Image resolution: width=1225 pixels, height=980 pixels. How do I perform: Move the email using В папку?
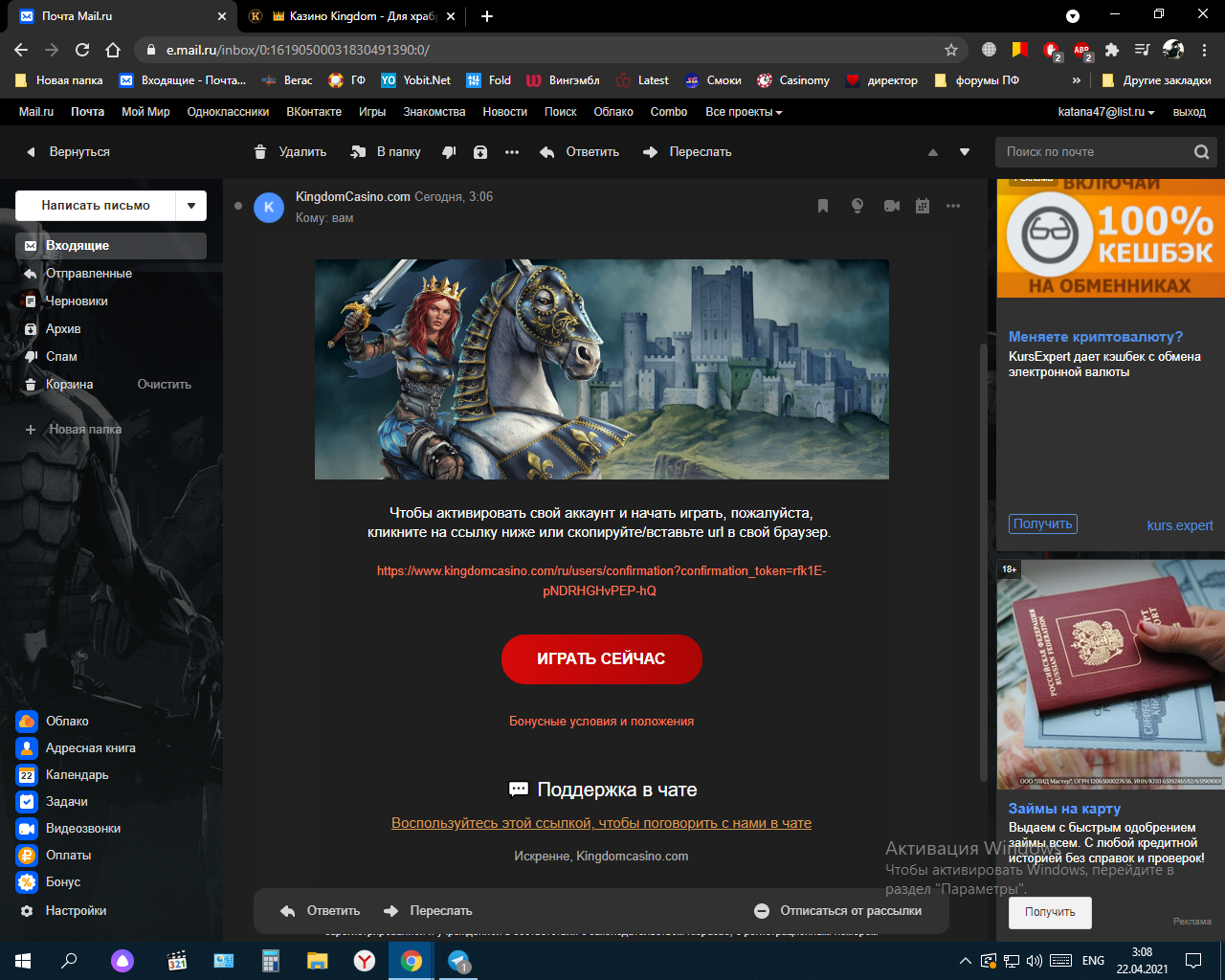click(x=386, y=152)
